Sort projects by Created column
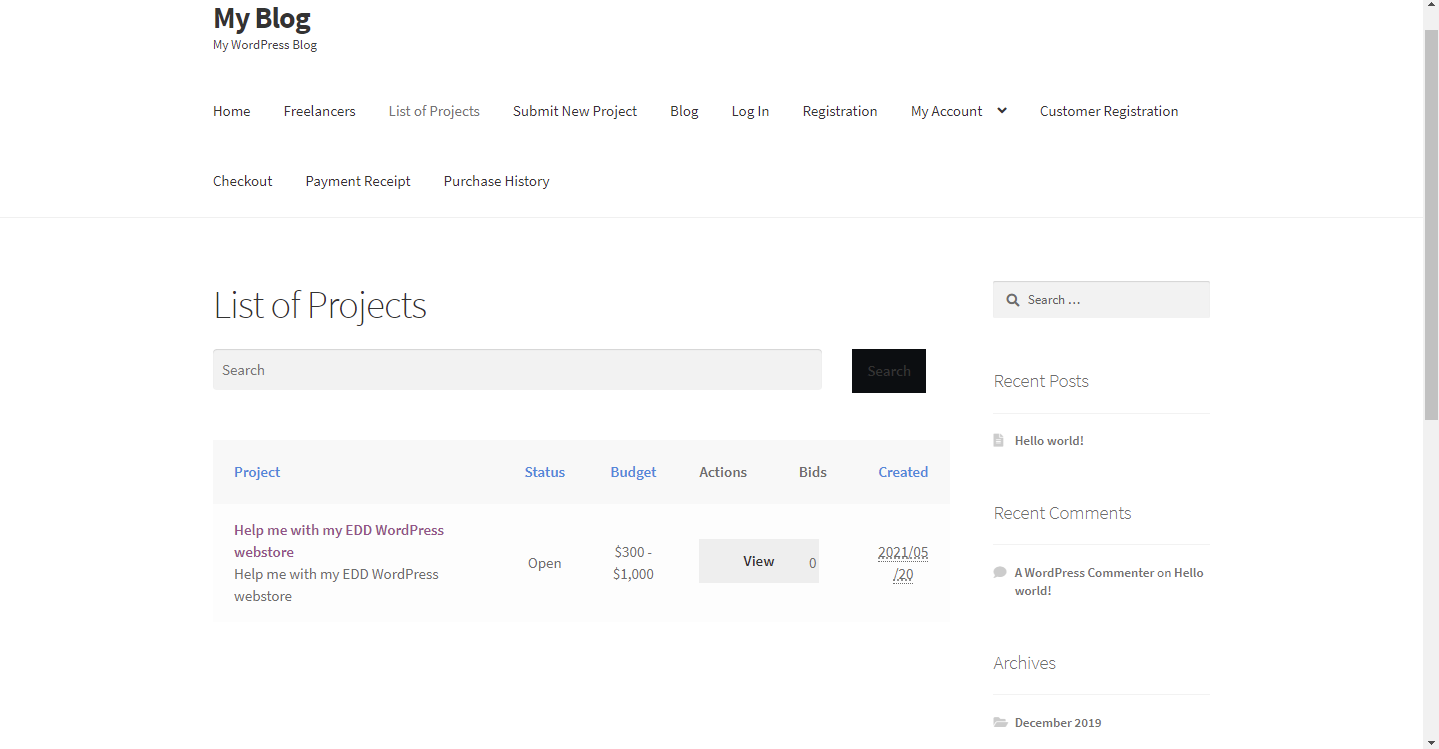This screenshot has width=1439, height=749. tap(903, 472)
